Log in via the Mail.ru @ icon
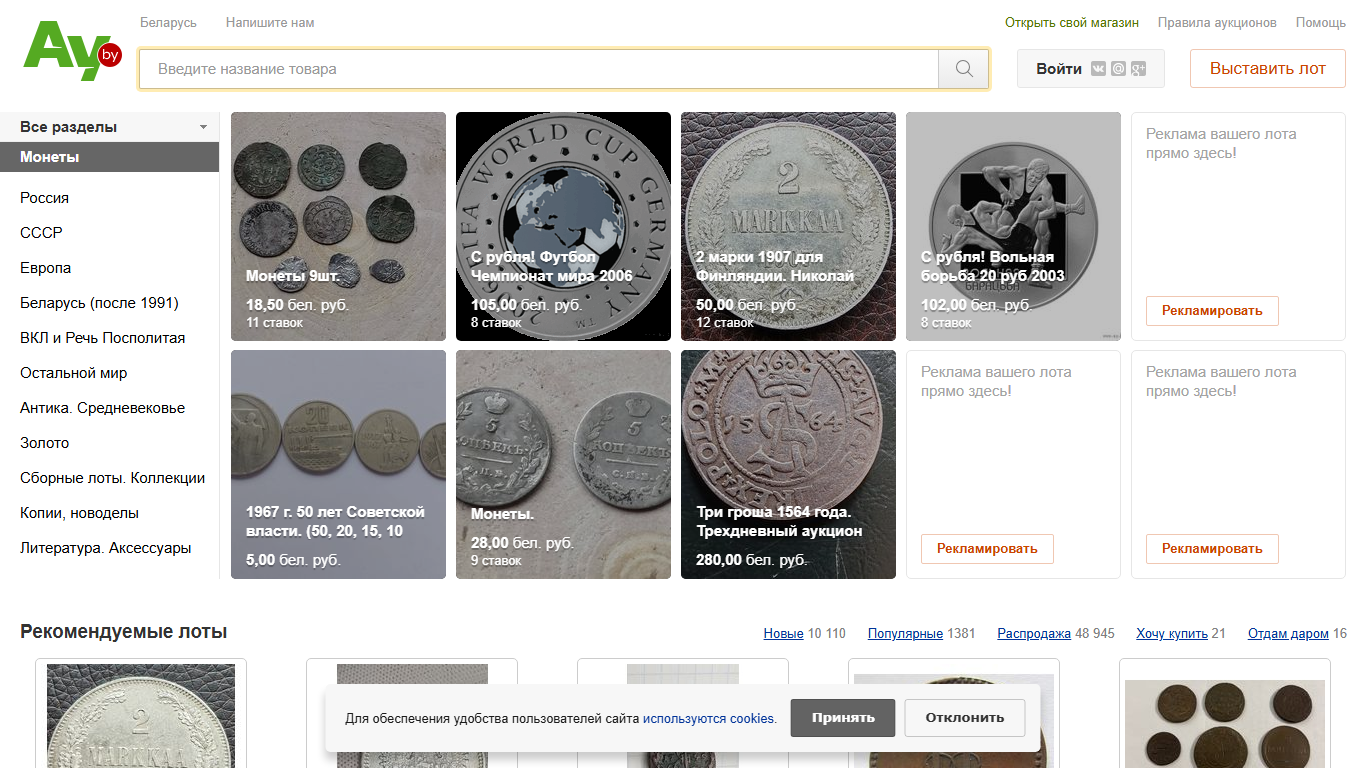1366x768 pixels. coord(1118,69)
